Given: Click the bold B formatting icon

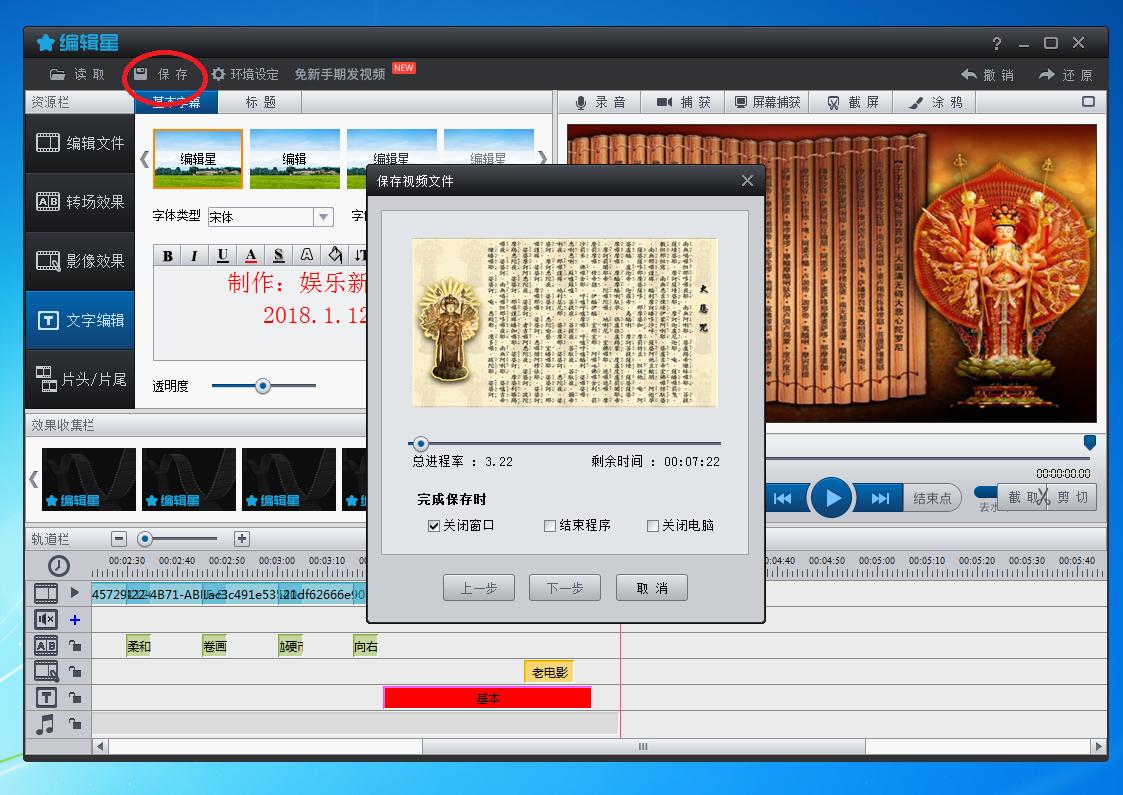Looking at the screenshot, I should (x=167, y=256).
